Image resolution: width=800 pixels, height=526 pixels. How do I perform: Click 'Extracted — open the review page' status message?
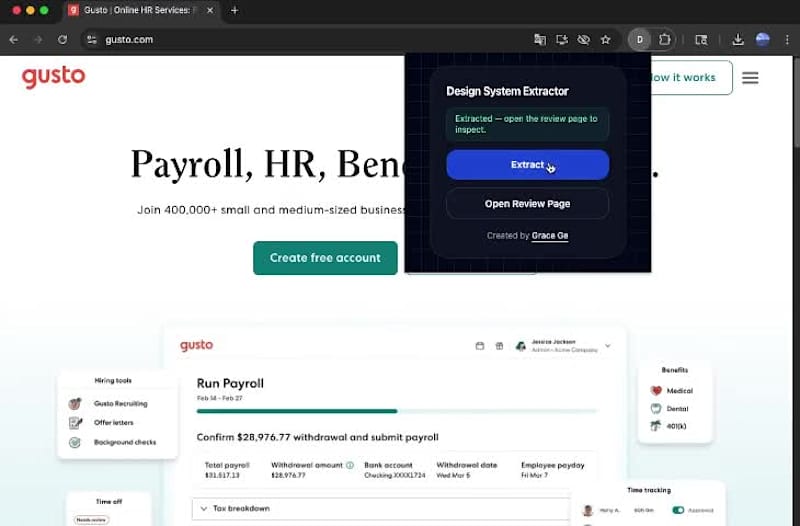(x=527, y=124)
